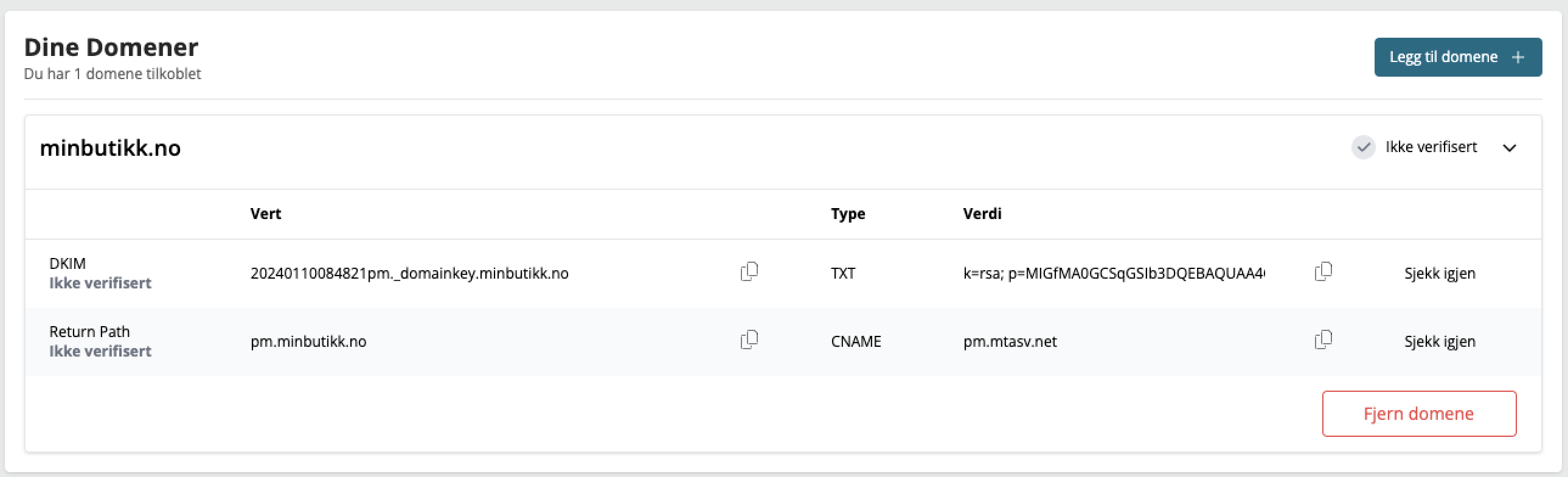
Task: Copy the pm.mtasv.net CNAME value
Action: 1323,340
